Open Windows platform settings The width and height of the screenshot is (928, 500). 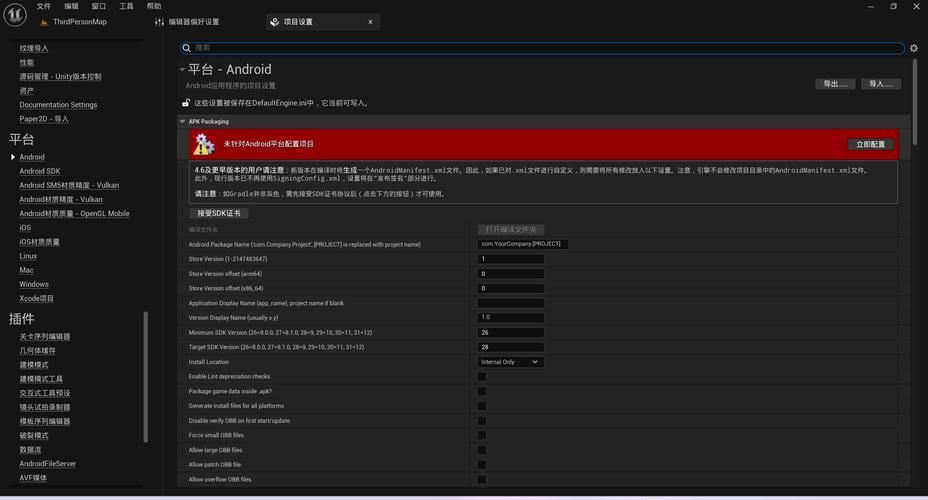(x=34, y=285)
